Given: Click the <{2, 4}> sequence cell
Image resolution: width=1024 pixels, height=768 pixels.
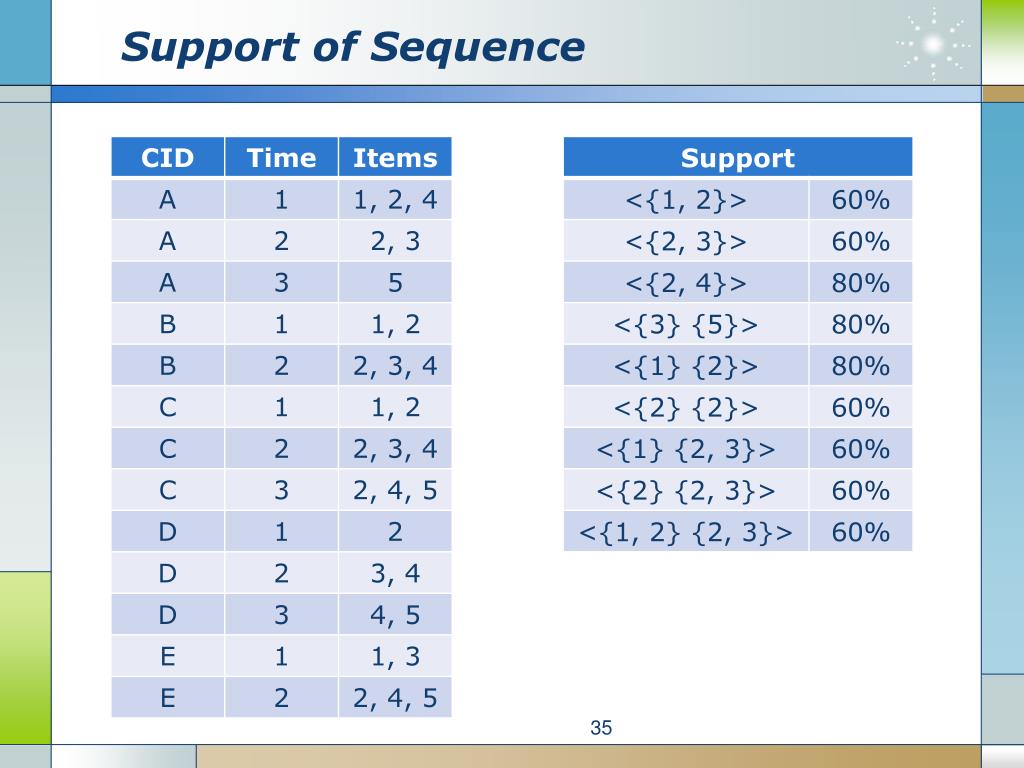Looking at the screenshot, I should tap(686, 282).
